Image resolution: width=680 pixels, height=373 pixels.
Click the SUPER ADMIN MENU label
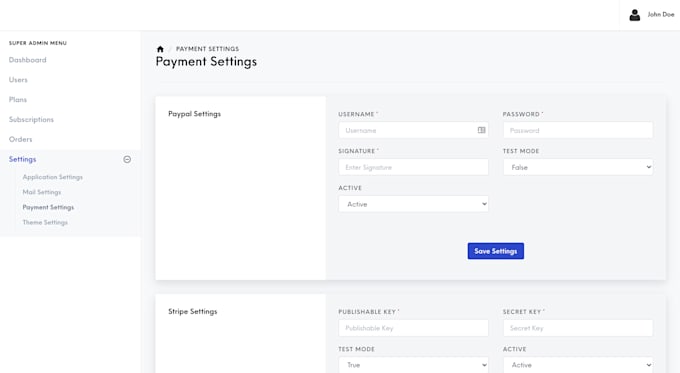38,43
